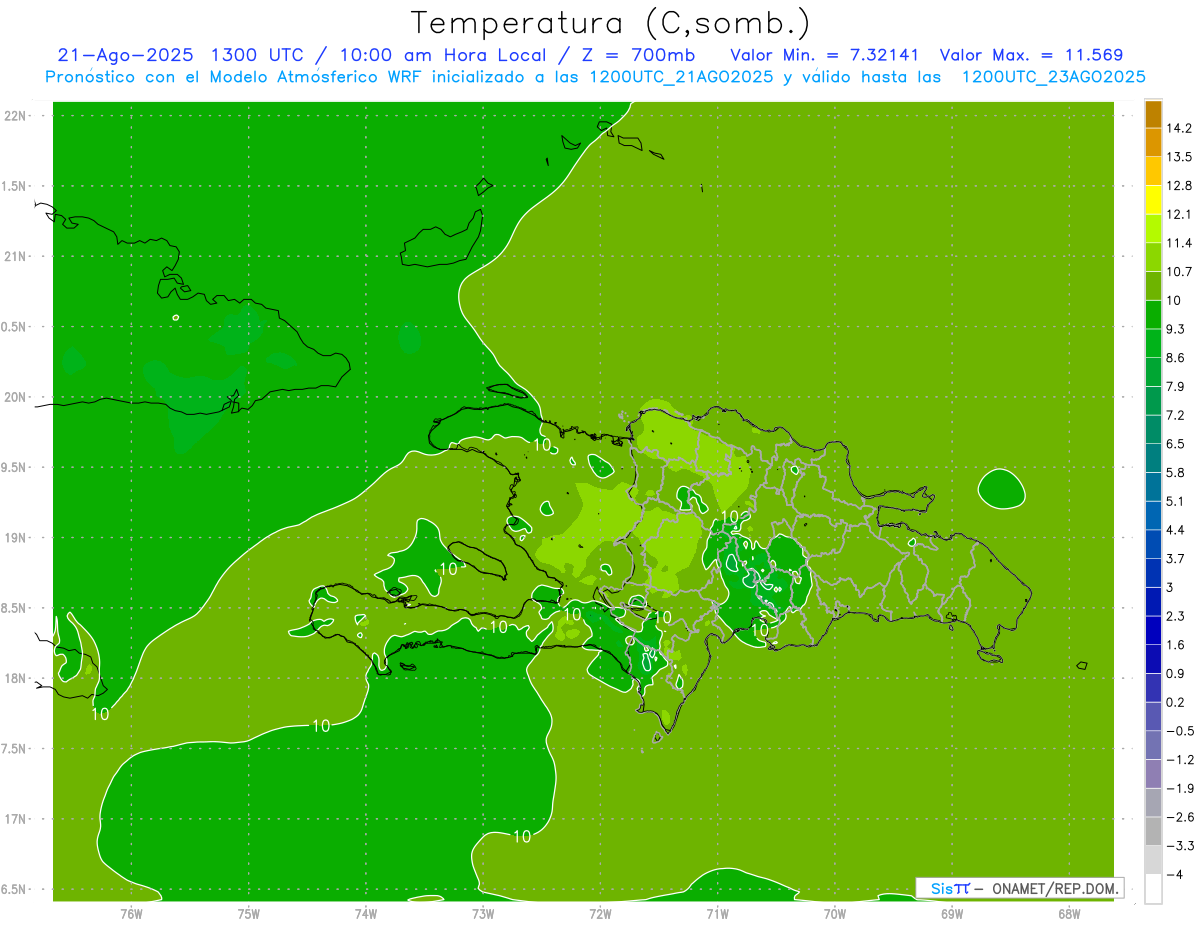Click the title 'Temperatura (C,somb.)'
The image size is (1200, 927).
coord(611,24)
